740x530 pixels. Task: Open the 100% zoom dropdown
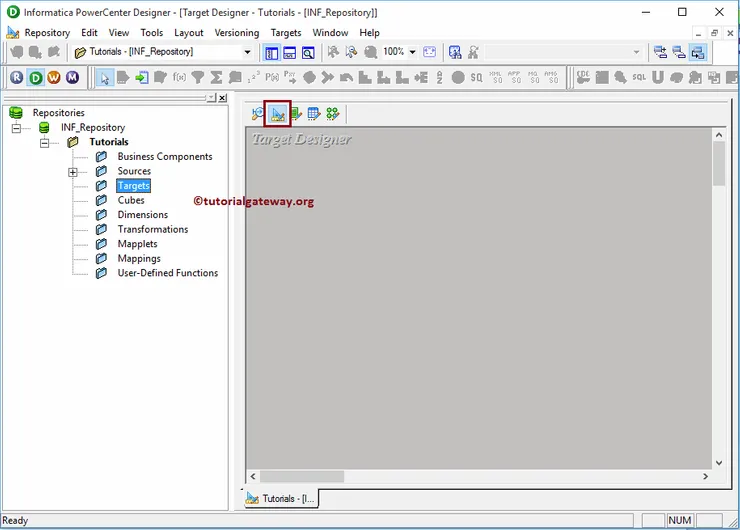412,52
